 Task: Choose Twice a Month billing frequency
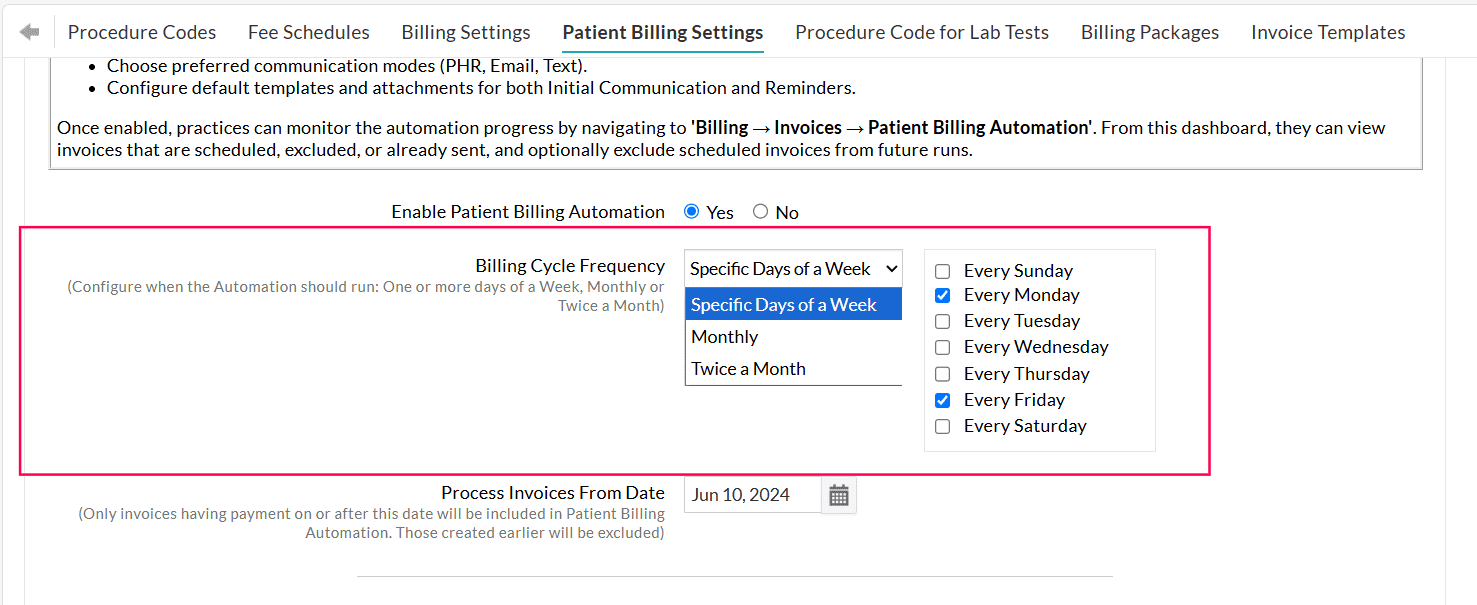click(748, 368)
